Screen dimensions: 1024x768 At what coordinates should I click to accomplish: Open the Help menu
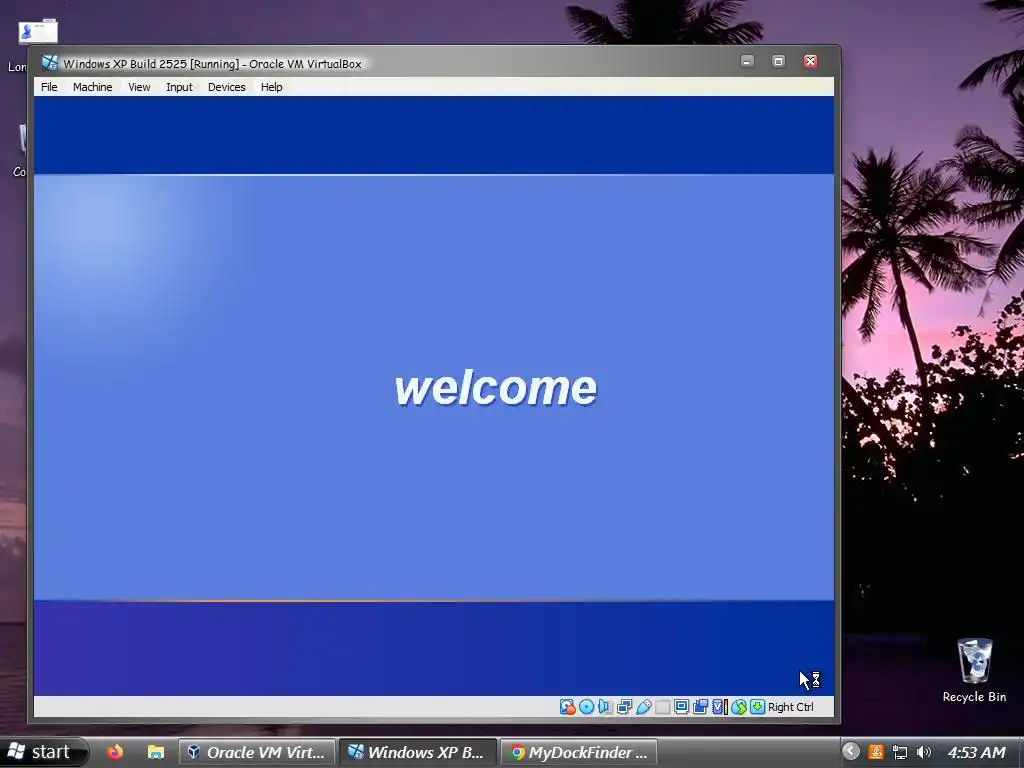pos(272,87)
